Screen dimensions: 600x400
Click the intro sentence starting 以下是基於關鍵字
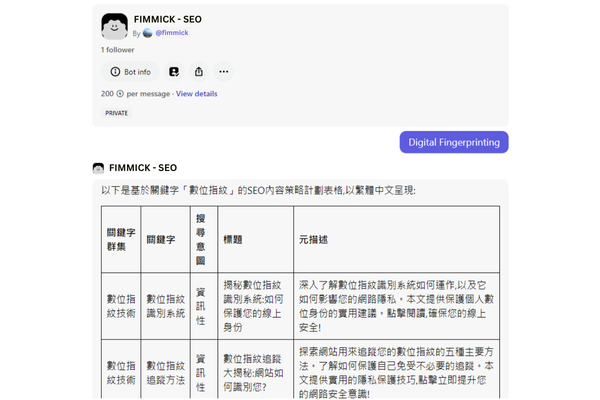point(258,190)
